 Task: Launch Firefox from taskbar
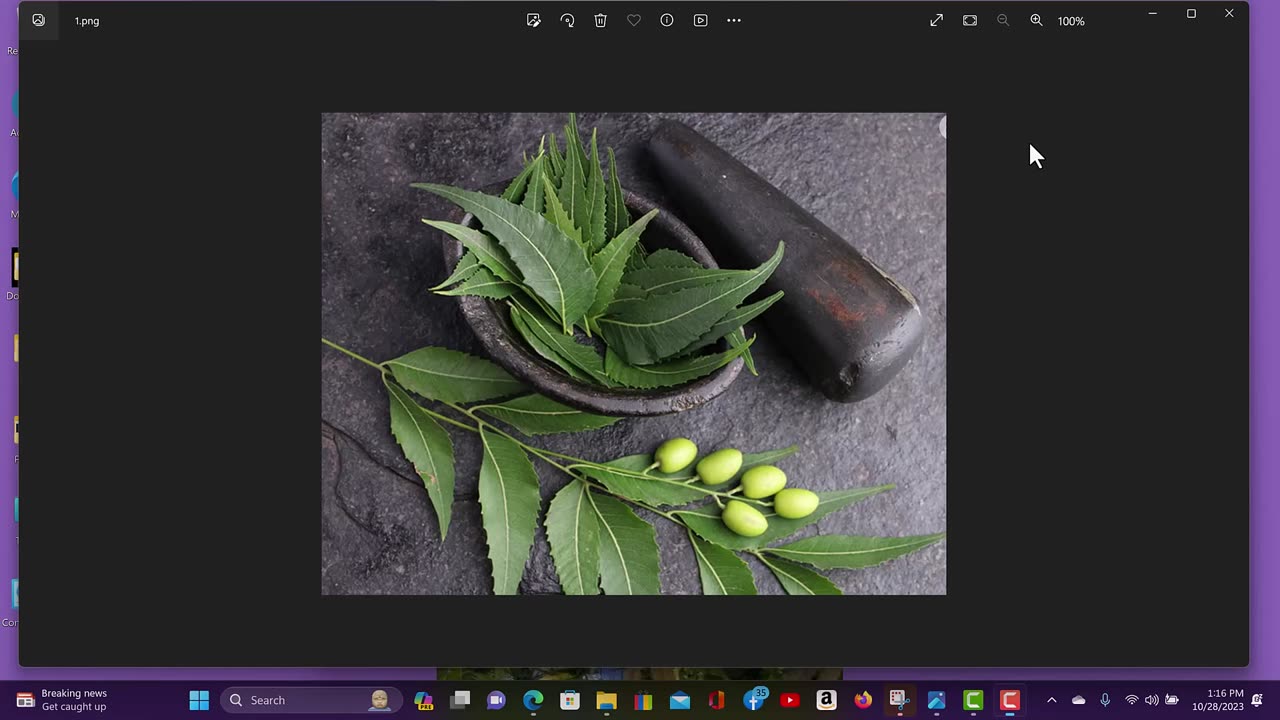(x=863, y=700)
